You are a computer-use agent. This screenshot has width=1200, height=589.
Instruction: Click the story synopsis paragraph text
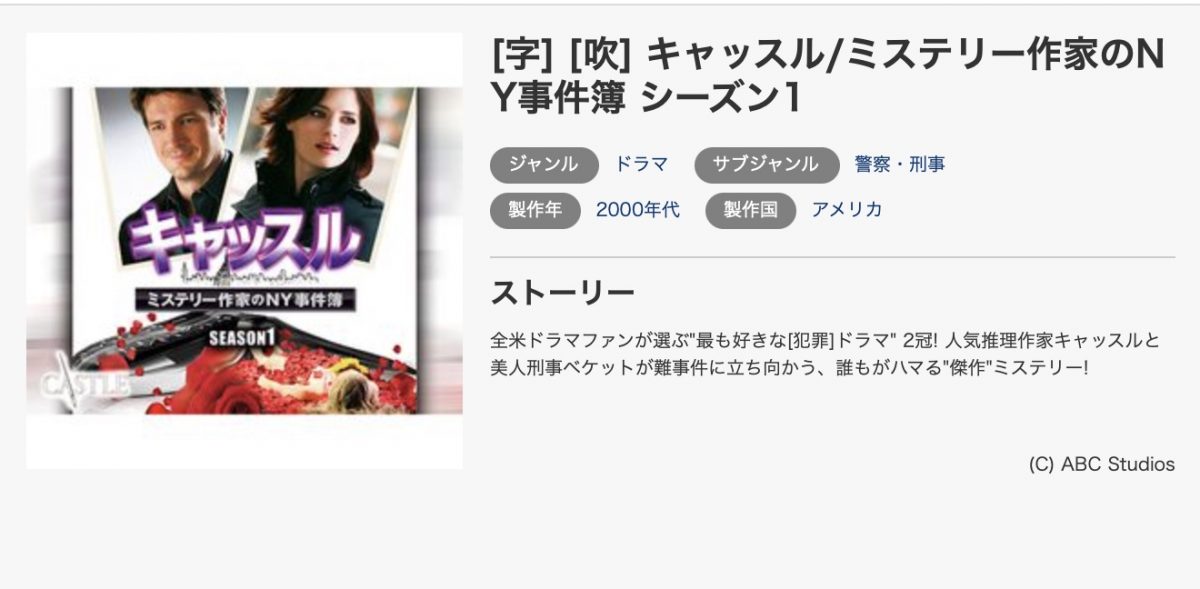(826, 353)
